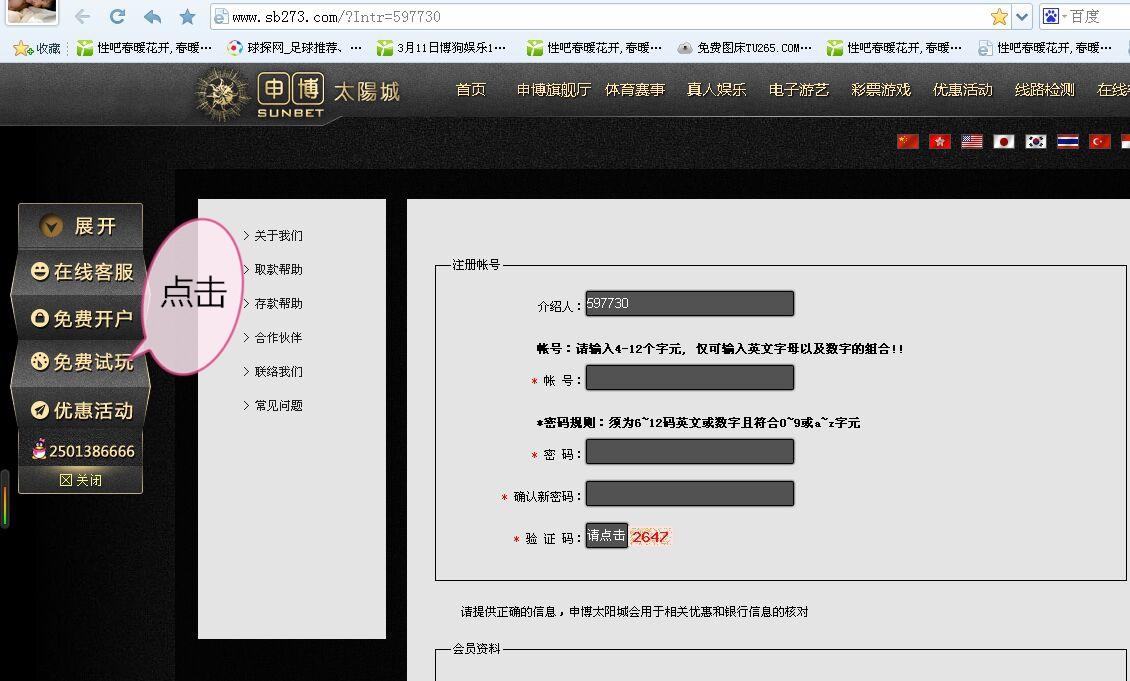Select the Hong Kong flag icon
Viewport: 1130px width, 681px height.
940,141
